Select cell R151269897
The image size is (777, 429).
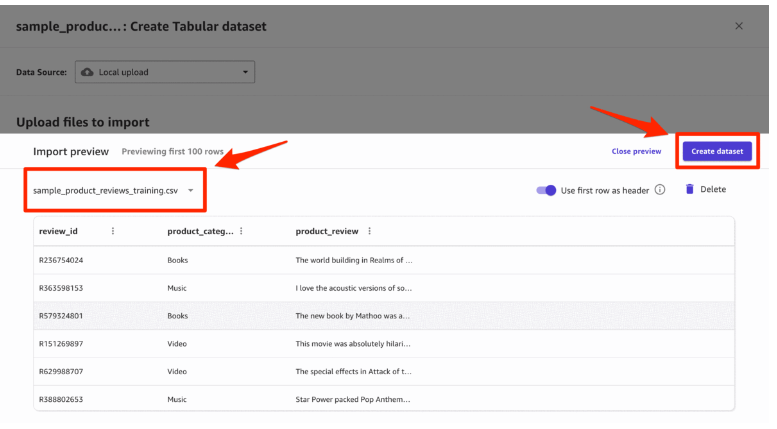pyautogui.click(x=61, y=343)
